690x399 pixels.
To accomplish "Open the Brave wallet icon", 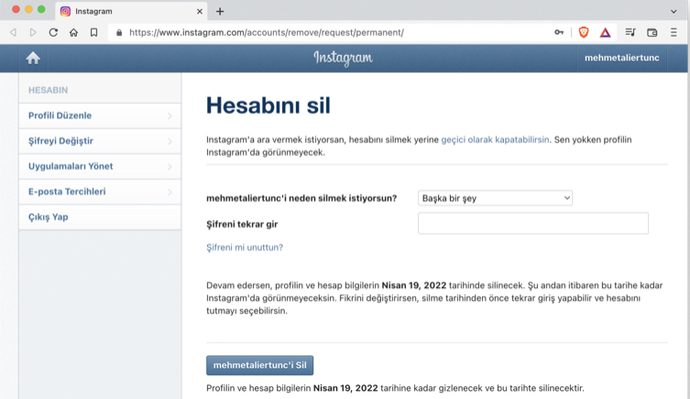I will (652, 33).
